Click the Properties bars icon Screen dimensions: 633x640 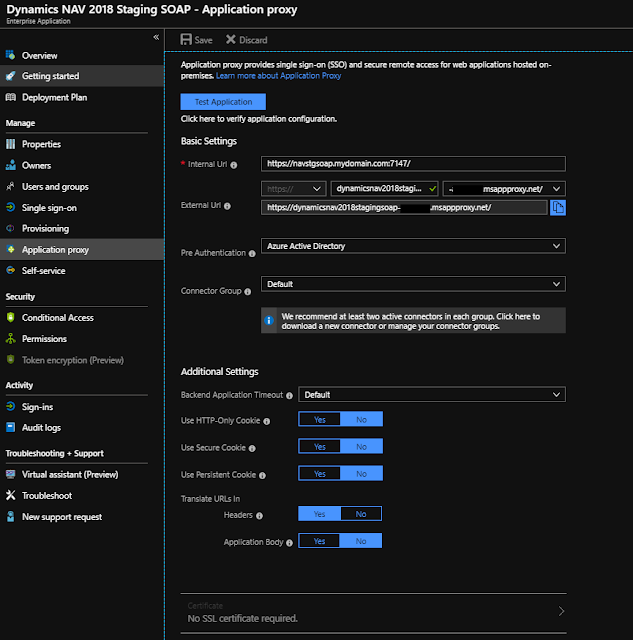point(11,144)
